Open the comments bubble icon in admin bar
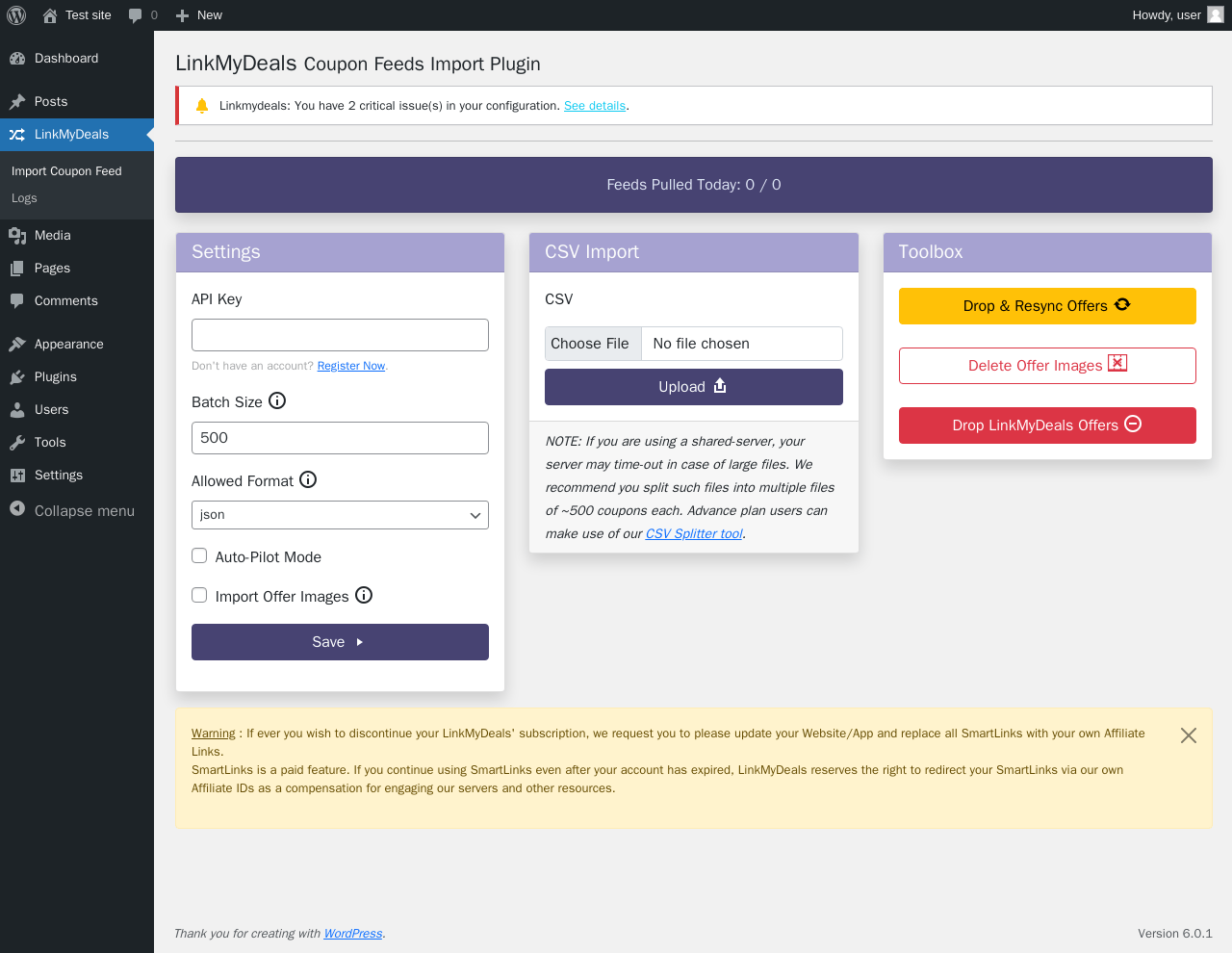 pos(136,15)
